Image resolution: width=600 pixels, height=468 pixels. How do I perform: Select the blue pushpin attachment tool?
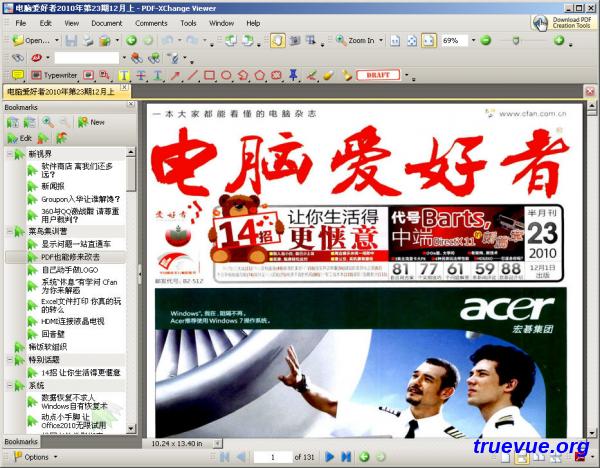293,75
